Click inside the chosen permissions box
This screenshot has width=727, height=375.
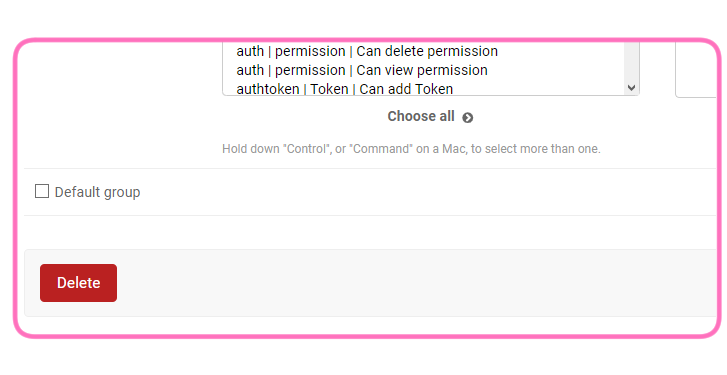696,70
